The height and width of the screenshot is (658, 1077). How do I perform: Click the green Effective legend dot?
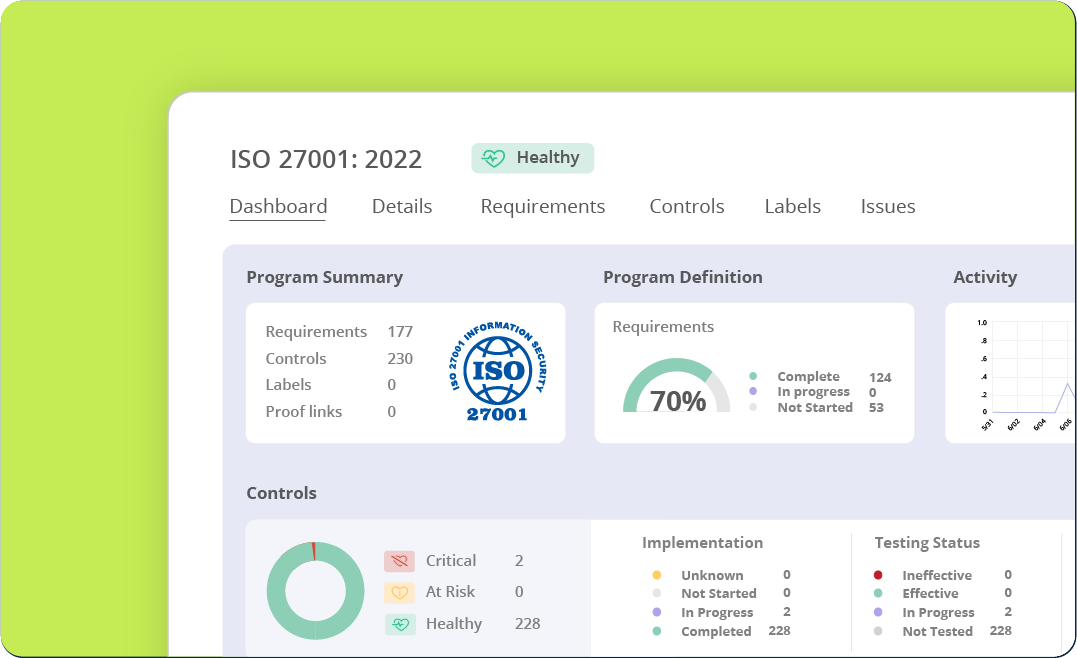coord(878,593)
